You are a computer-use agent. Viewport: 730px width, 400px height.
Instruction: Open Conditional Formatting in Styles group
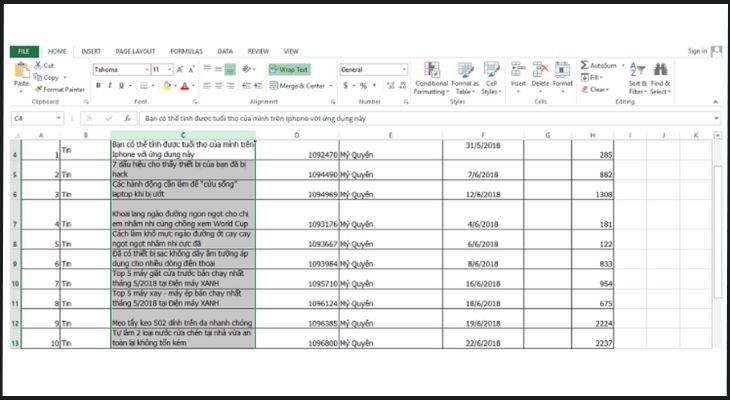431,72
